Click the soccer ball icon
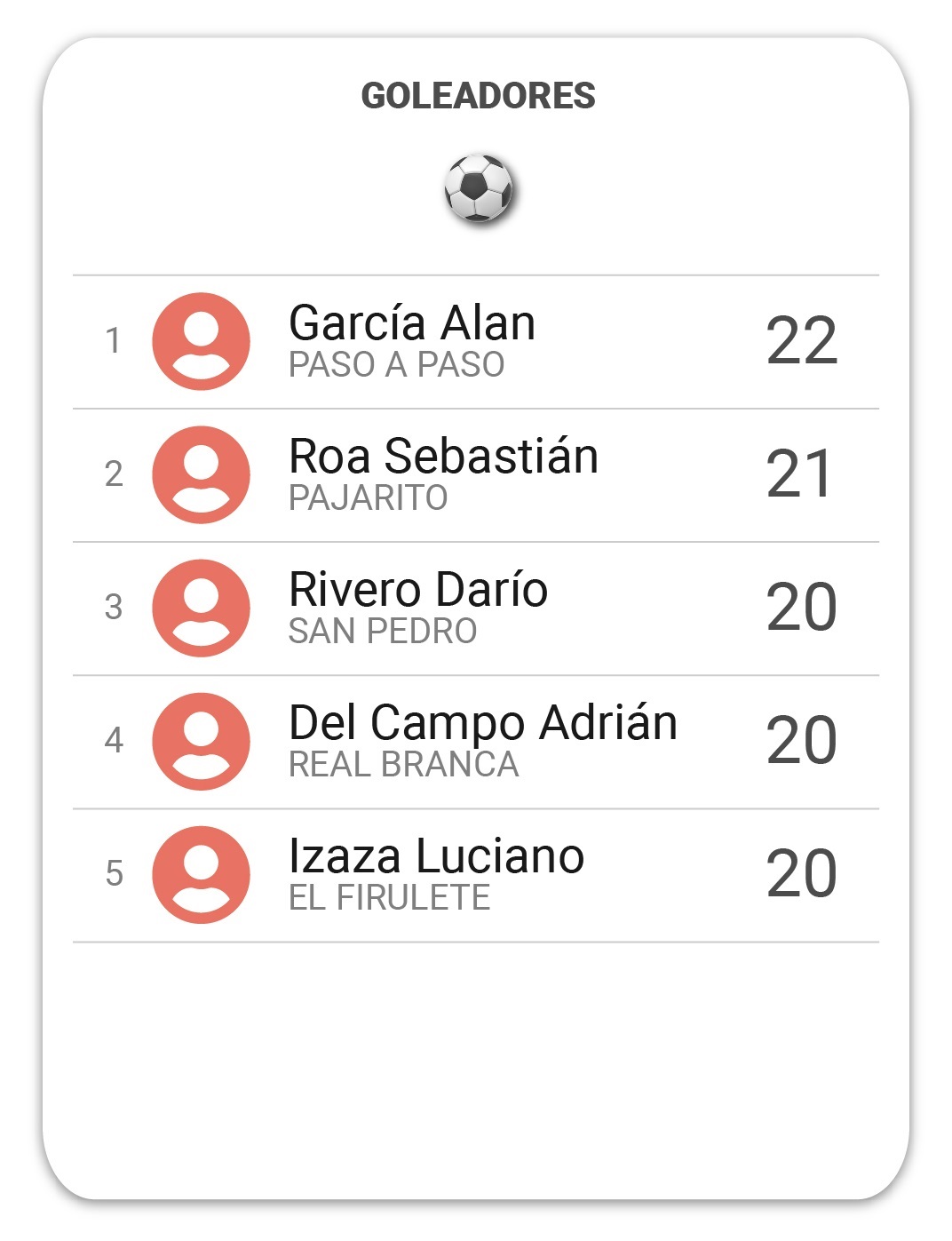 coord(478,187)
